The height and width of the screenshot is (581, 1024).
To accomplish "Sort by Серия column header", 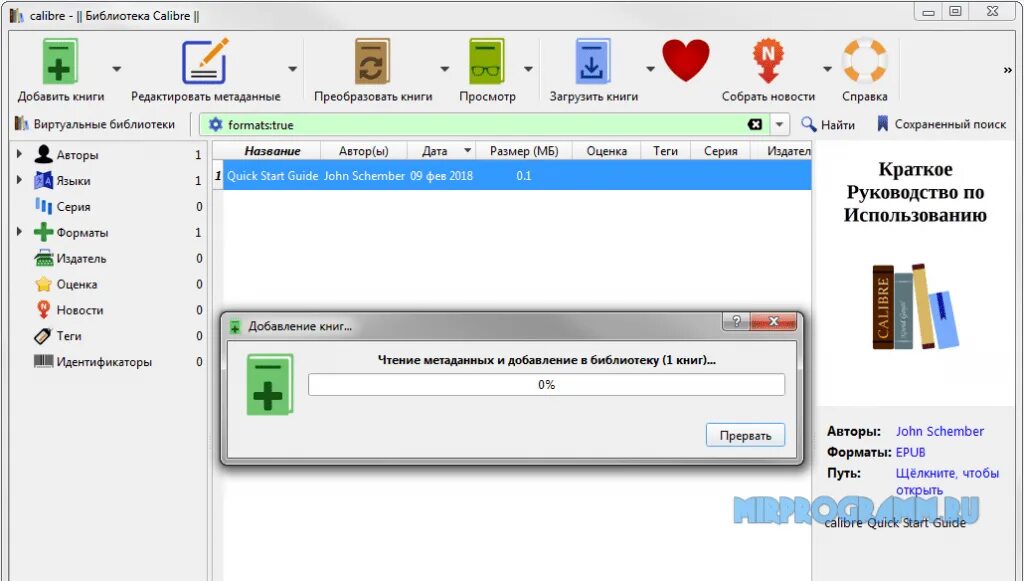I will point(720,151).
